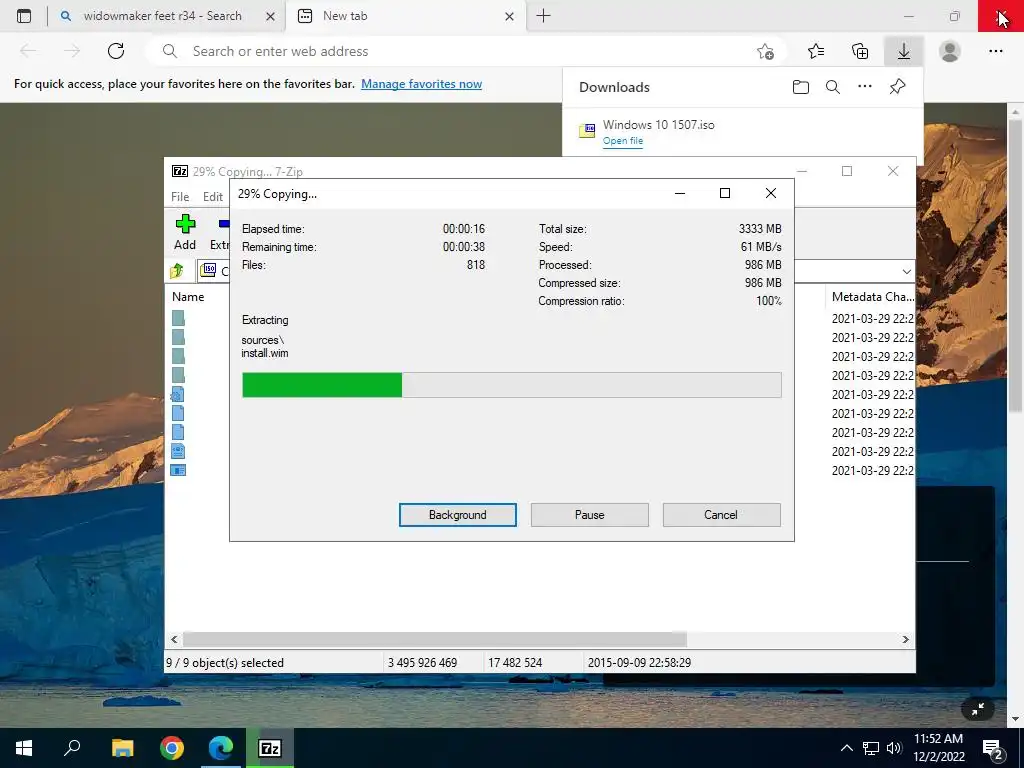Launch Google Chrome from taskbar

(x=172, y=748)
